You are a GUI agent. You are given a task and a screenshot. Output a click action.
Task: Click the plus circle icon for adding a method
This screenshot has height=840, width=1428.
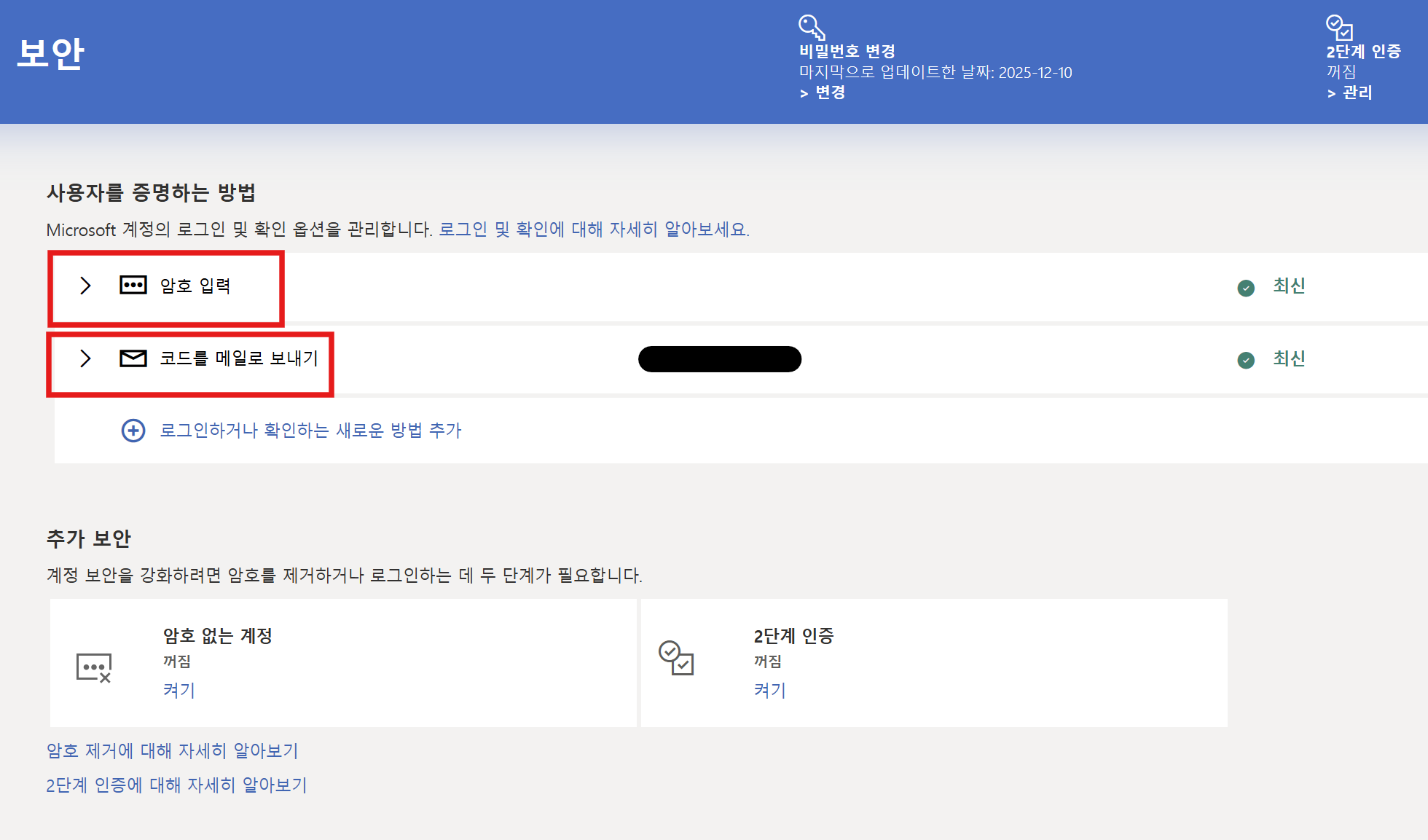tap(133, 431)
